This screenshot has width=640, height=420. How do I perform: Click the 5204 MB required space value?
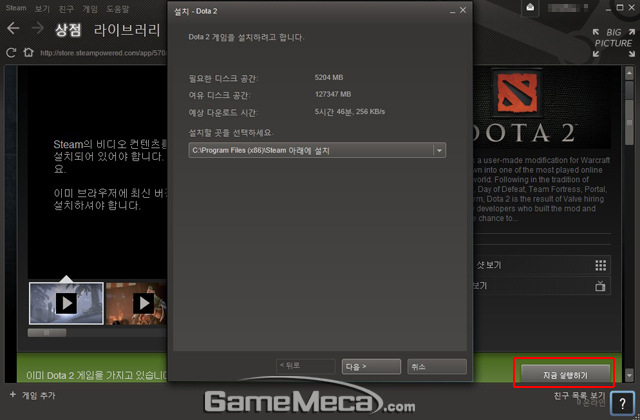click(329, 77)
